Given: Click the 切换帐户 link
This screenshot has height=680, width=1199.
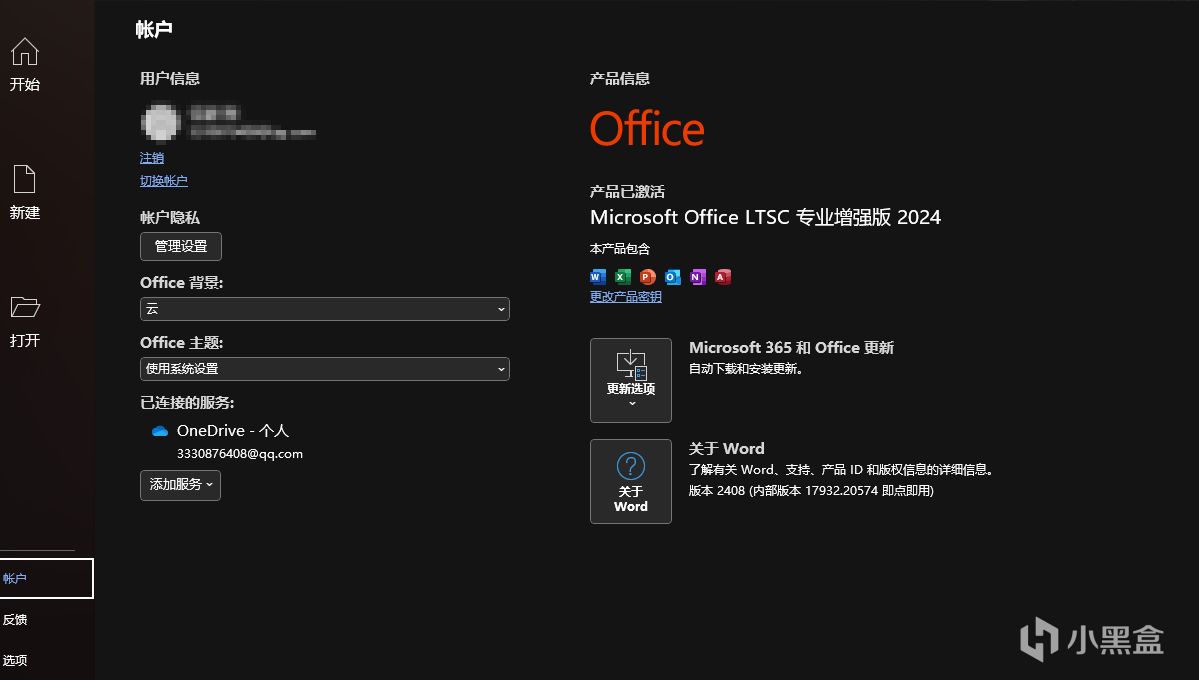Looking at the screenshot, I should (164, 181).
